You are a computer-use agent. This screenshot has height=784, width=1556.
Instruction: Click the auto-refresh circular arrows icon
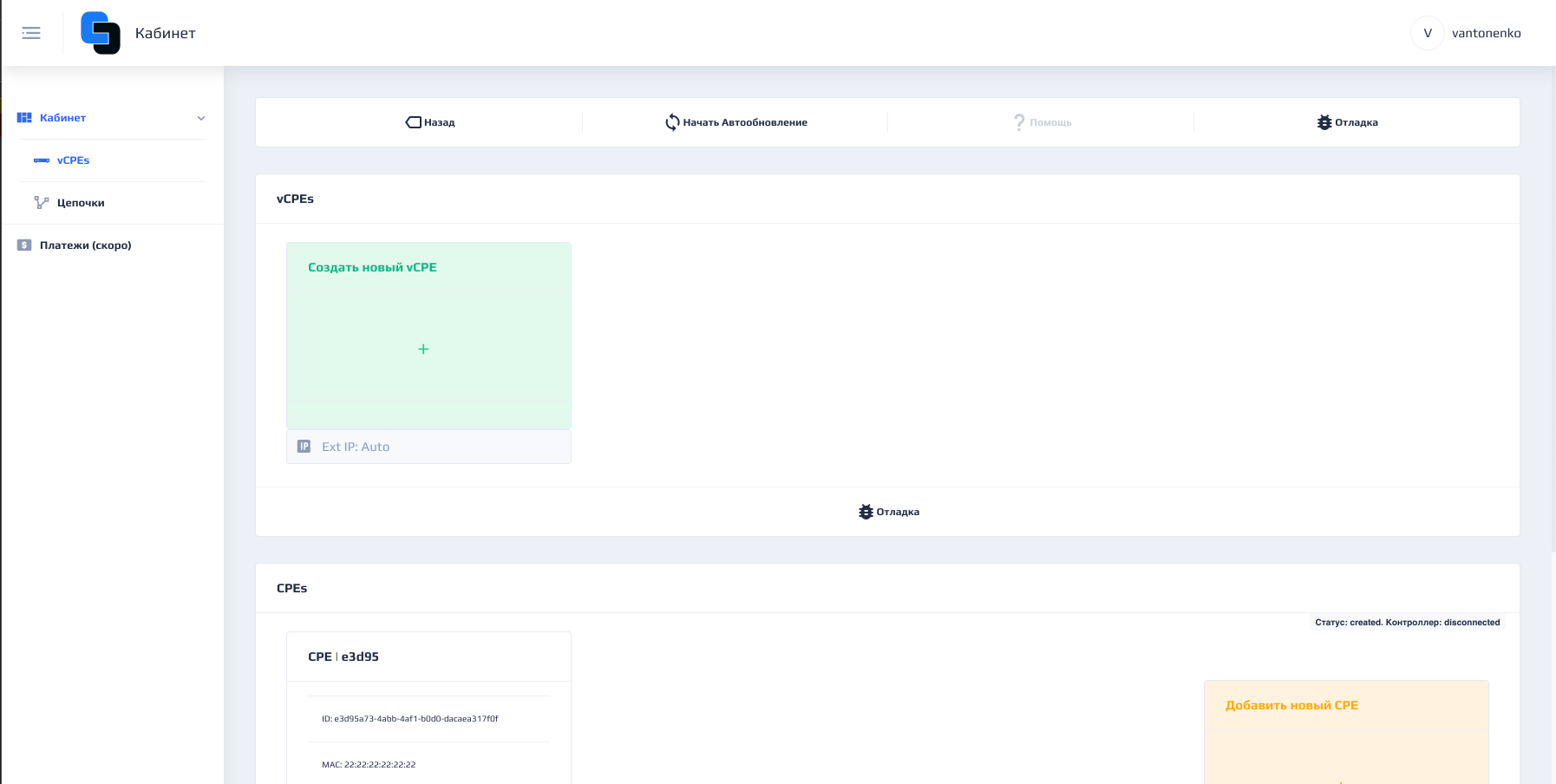[672, 122]
